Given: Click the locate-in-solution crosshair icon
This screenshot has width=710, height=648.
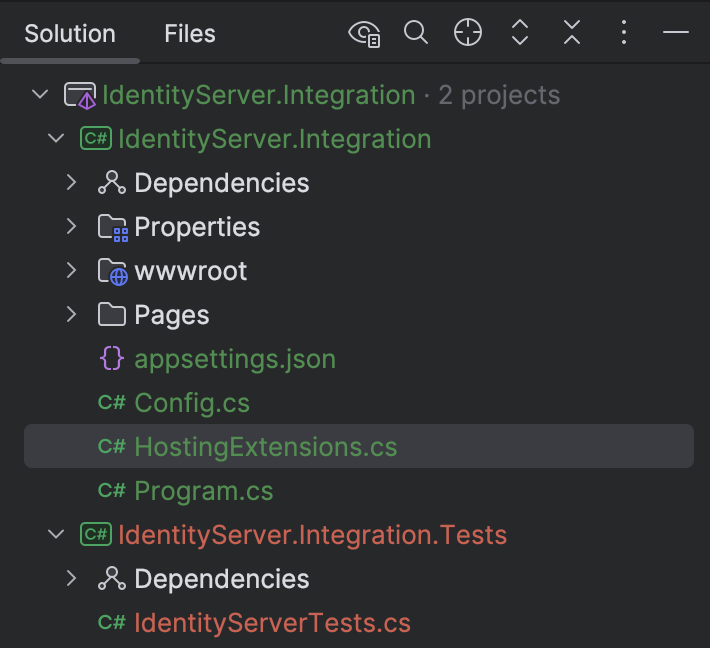Looking at the screenshot, I should [x=468, y=33].
